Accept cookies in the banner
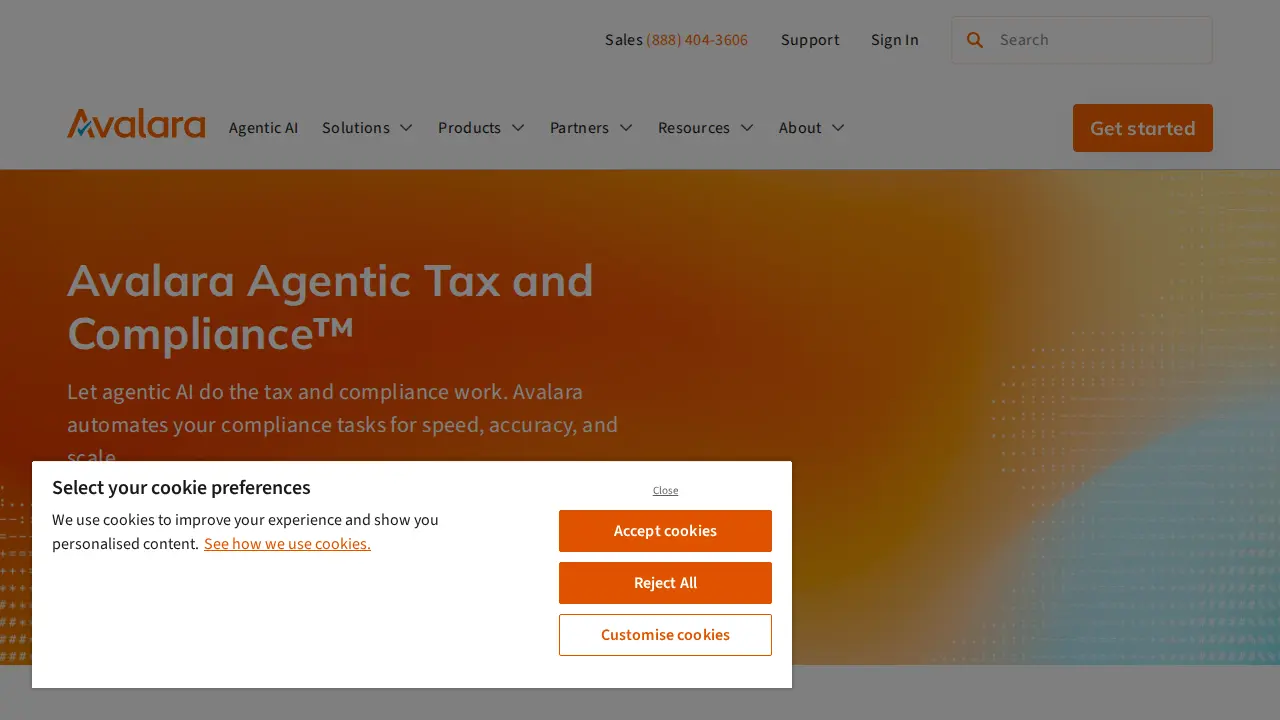1280x720 pixels. click(665, 531)
